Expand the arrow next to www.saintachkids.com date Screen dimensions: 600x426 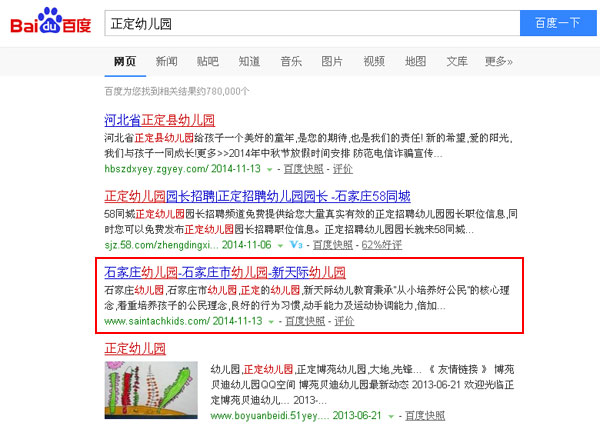pos(271,322)
